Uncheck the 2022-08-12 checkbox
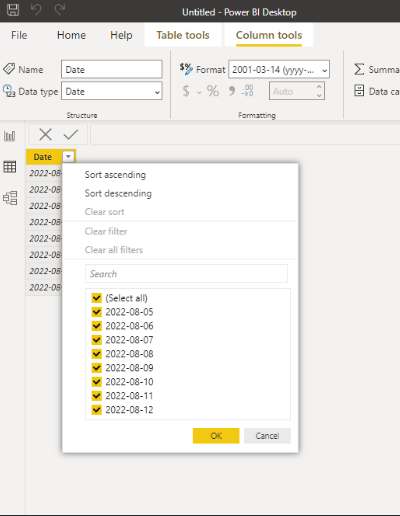Screen dimensions: 400x516 click(97, 410)
